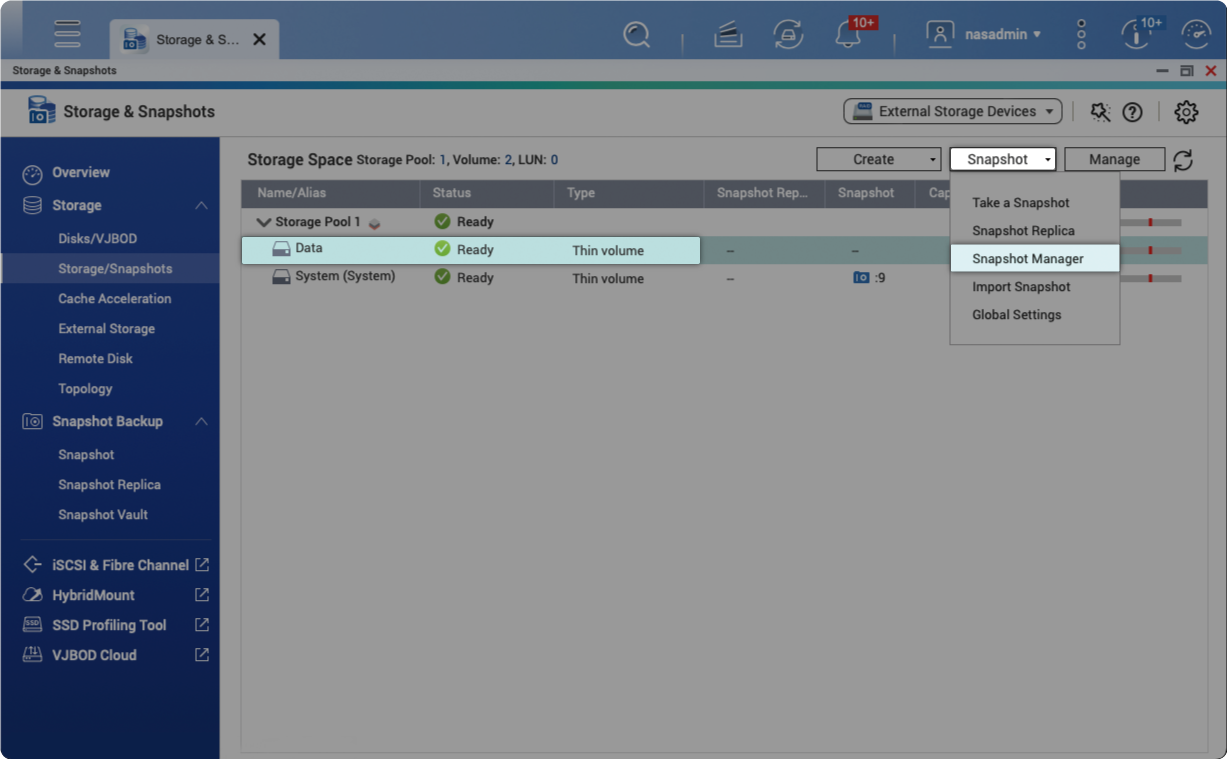Open the info icon with 10+ badge
This screenshot has width=1227, height=759.
coord(1136,35)
